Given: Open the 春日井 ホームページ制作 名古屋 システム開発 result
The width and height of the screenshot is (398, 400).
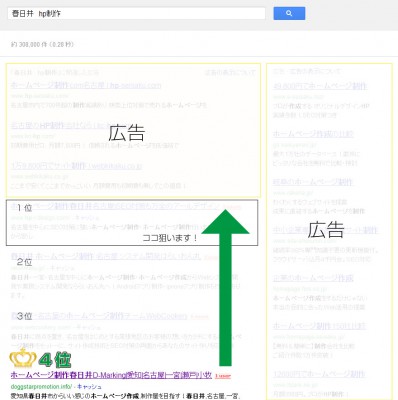Looking at the screenshot, I should click(106, 256).
